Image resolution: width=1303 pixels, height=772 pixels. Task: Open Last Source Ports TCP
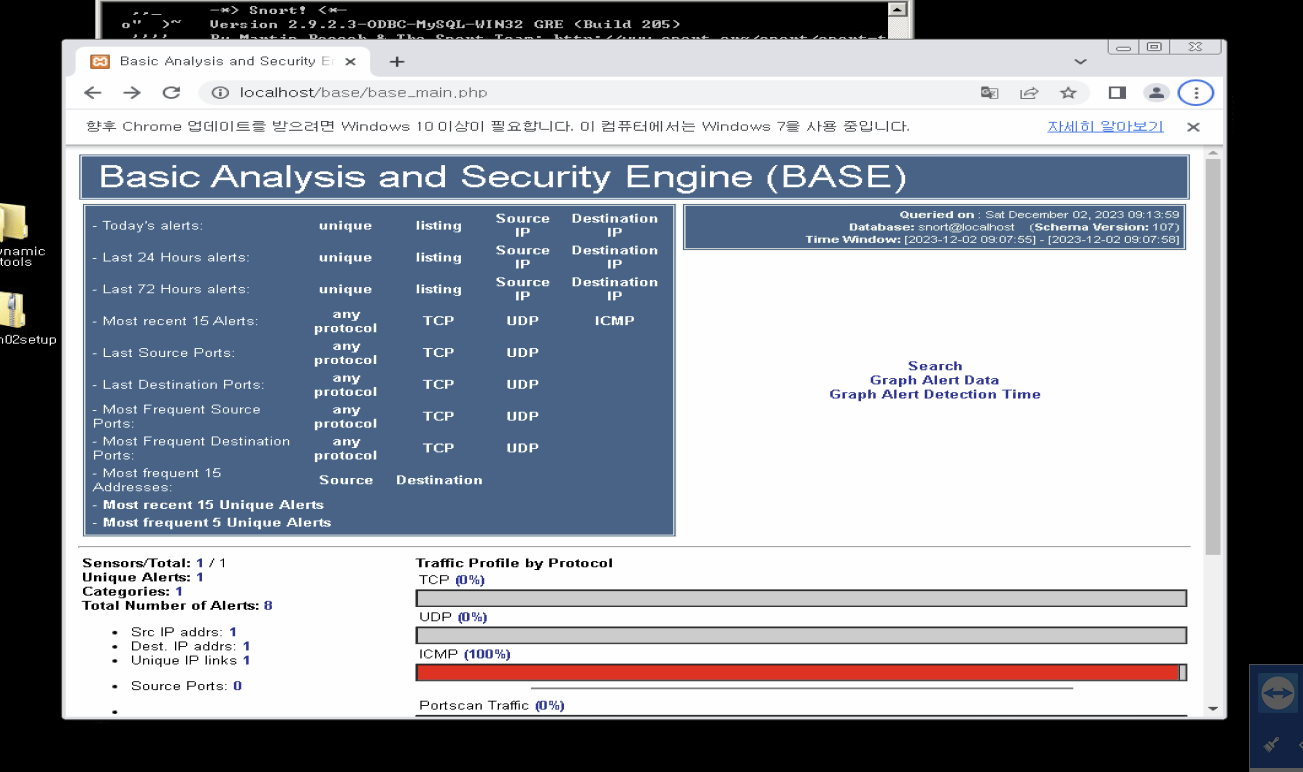point(438,353)
